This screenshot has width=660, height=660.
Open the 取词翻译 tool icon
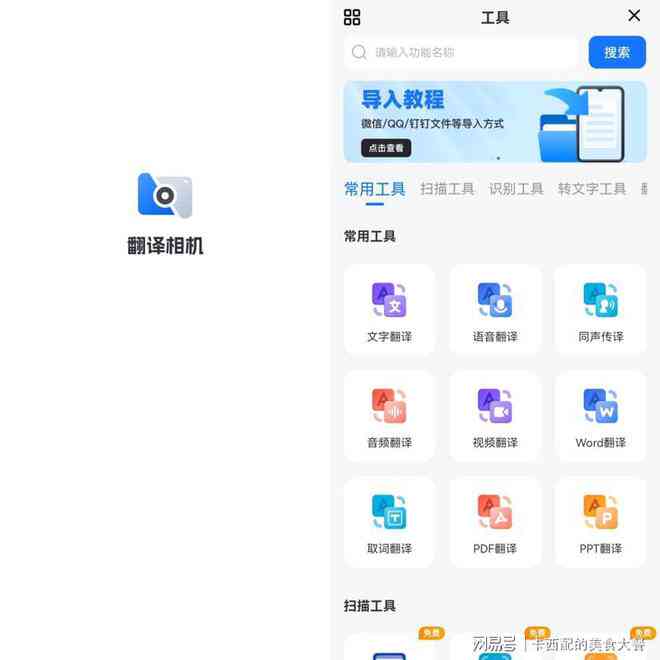click(389, 512)
